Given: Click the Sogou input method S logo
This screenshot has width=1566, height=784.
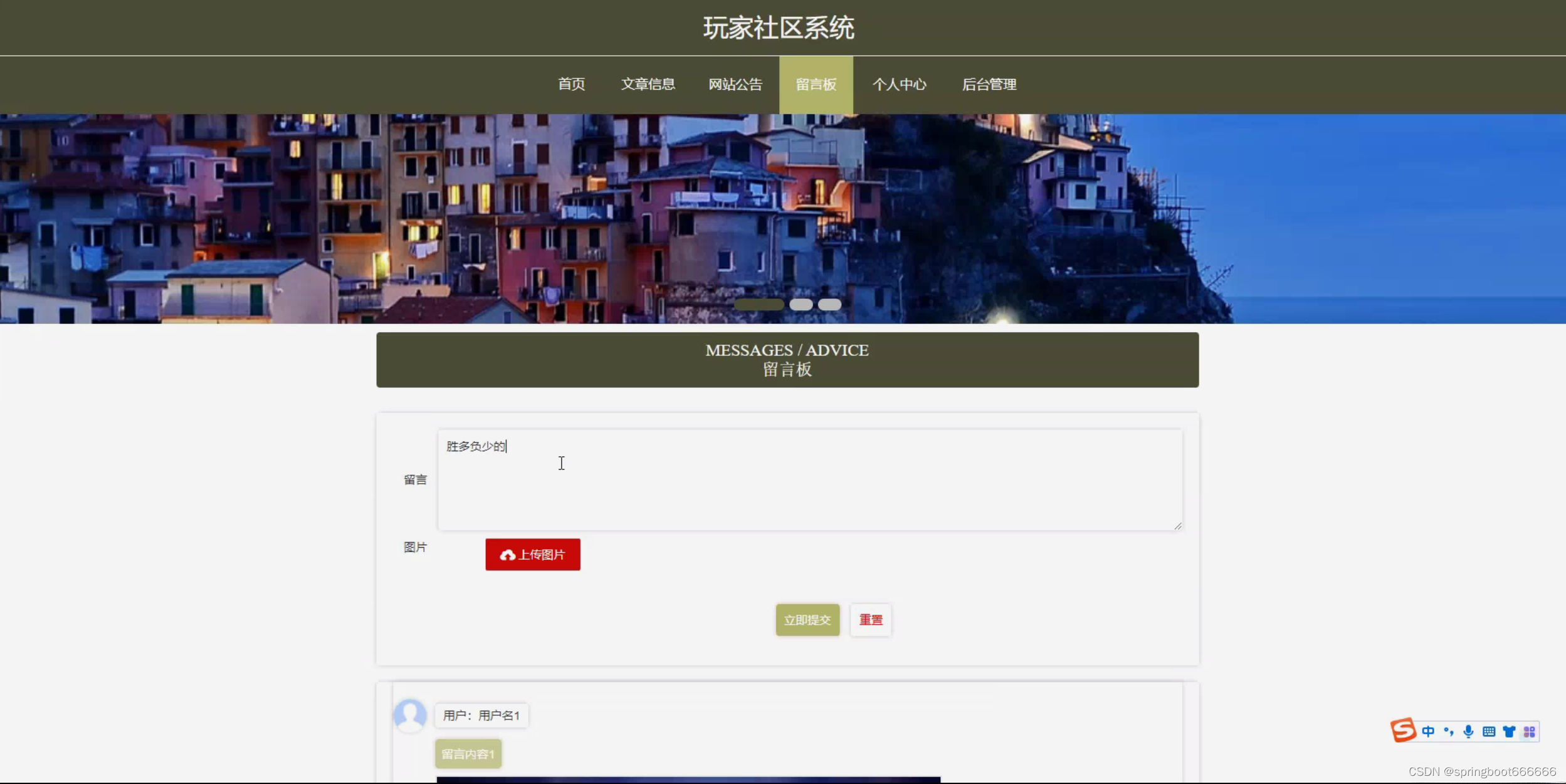Looking at the screenshot, I should tap(1403, 730).
